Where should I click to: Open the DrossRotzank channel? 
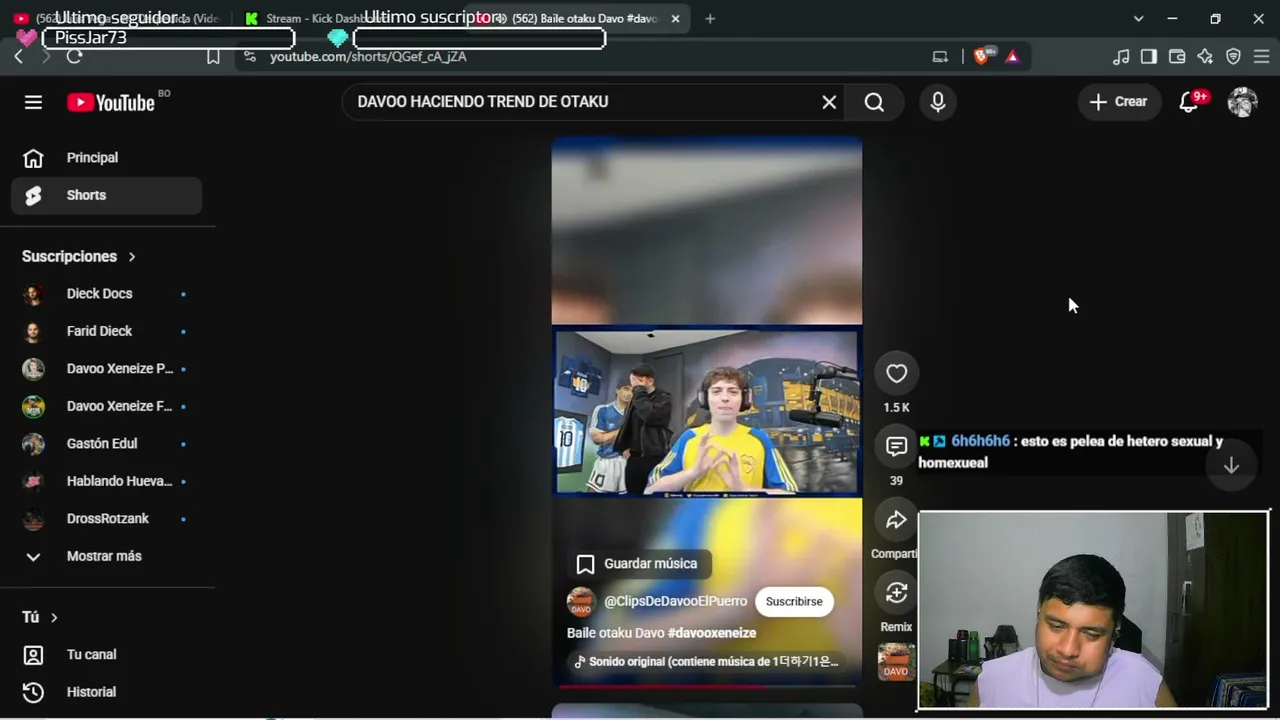pos(107,519)
